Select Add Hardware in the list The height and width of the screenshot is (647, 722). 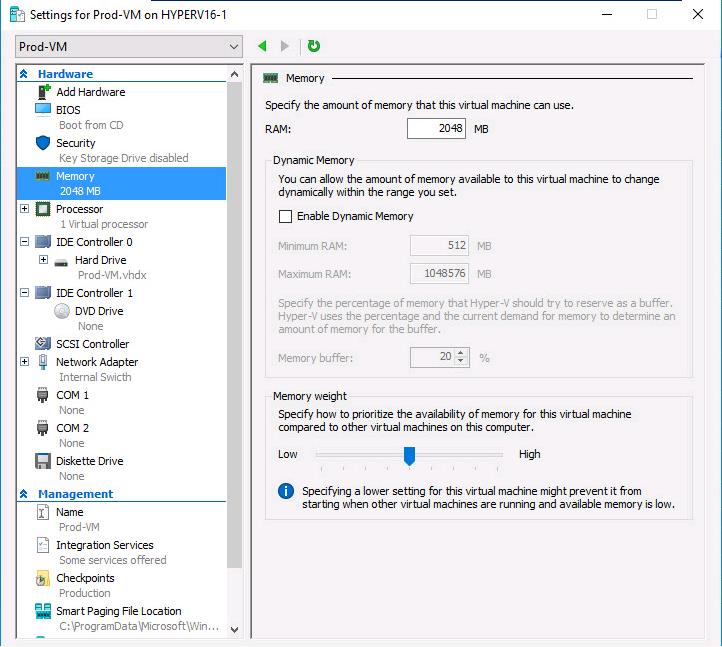pos(91,92)
